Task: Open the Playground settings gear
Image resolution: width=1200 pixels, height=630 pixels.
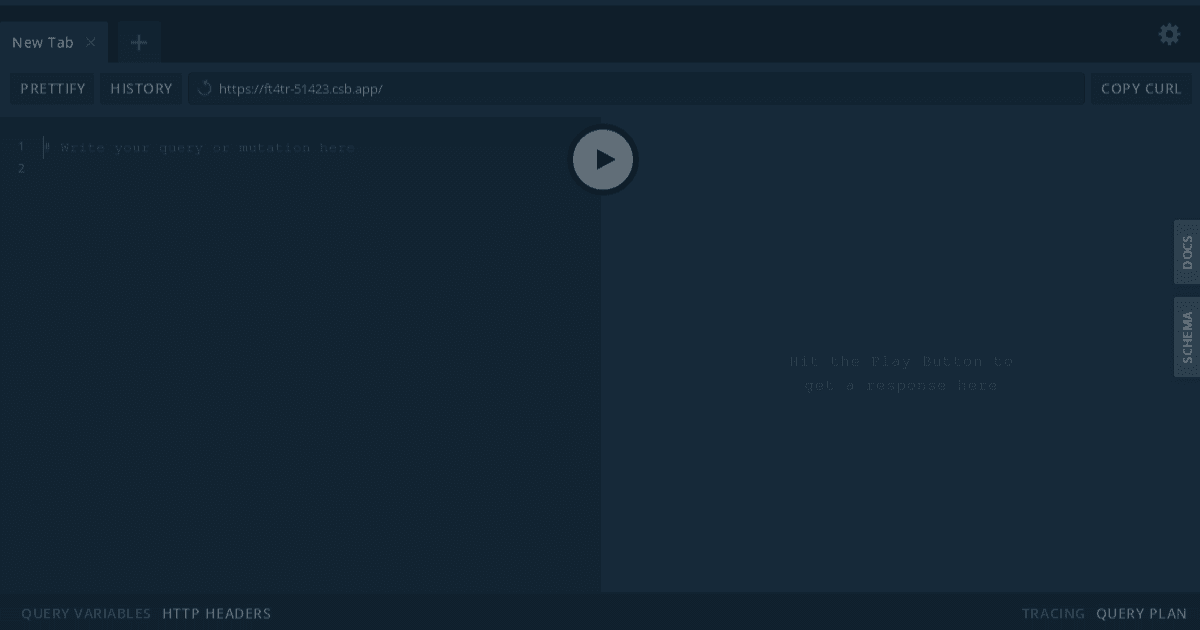Action: coord(1168,34)
